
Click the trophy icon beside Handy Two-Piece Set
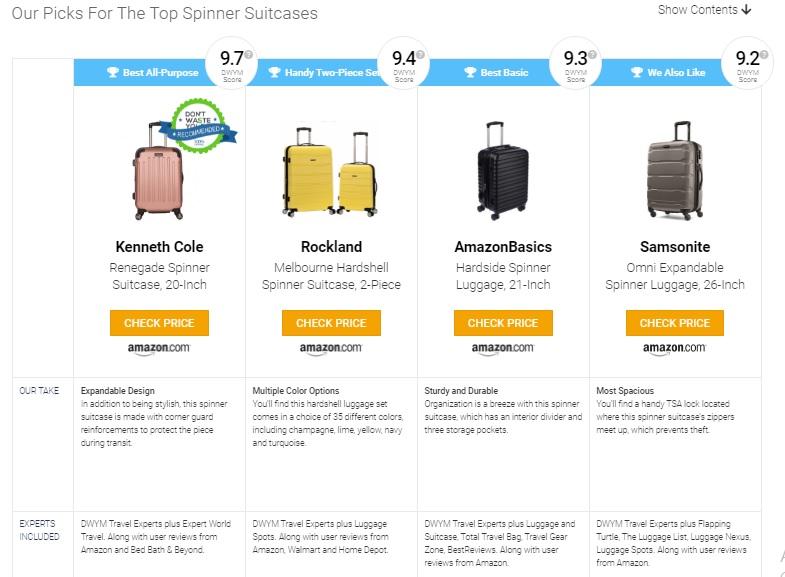pos(274,73)
